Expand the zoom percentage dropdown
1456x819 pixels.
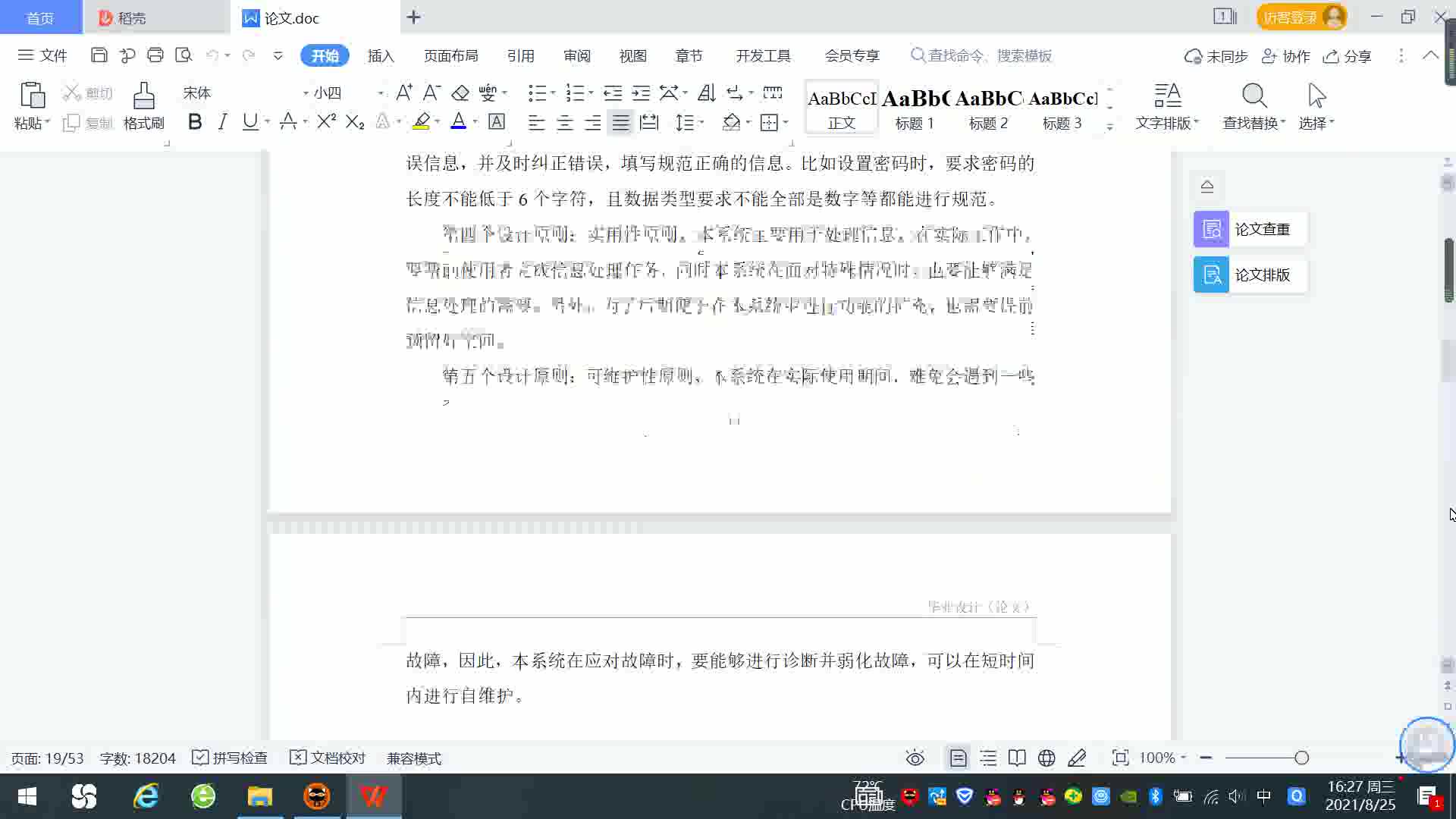(x=1183, y=758)
